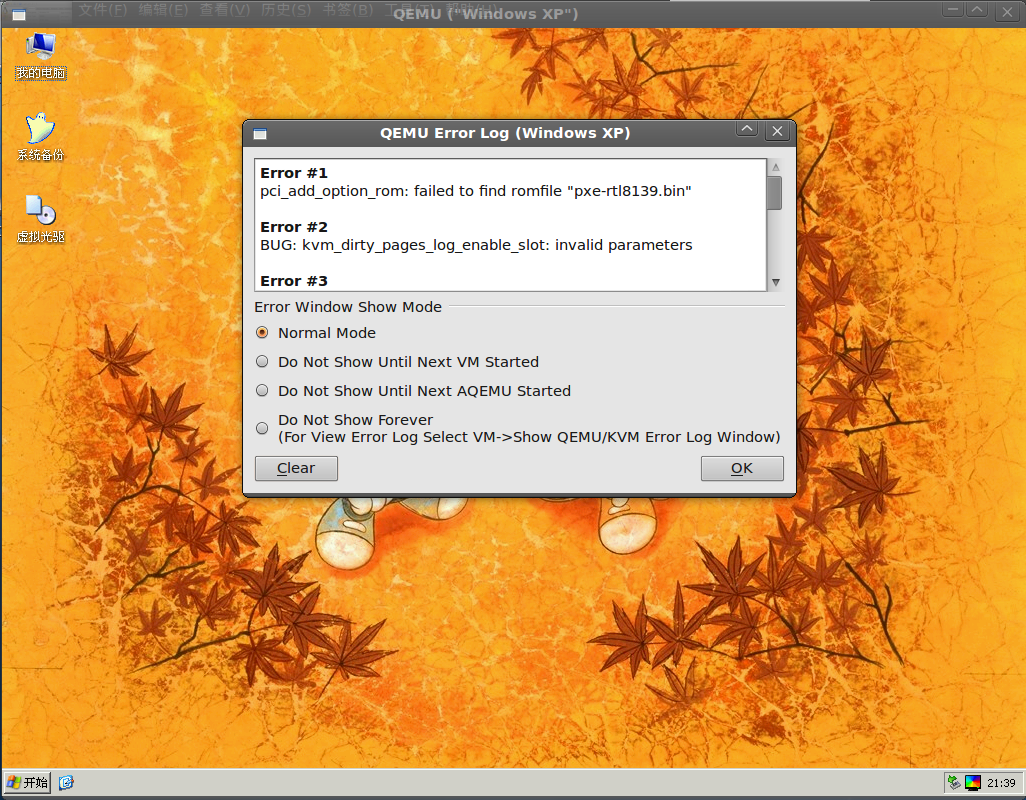Click the Safely Remove Hardware tray icon
This screenshot has width=1026, height=800.
click(x=954, y=782)
